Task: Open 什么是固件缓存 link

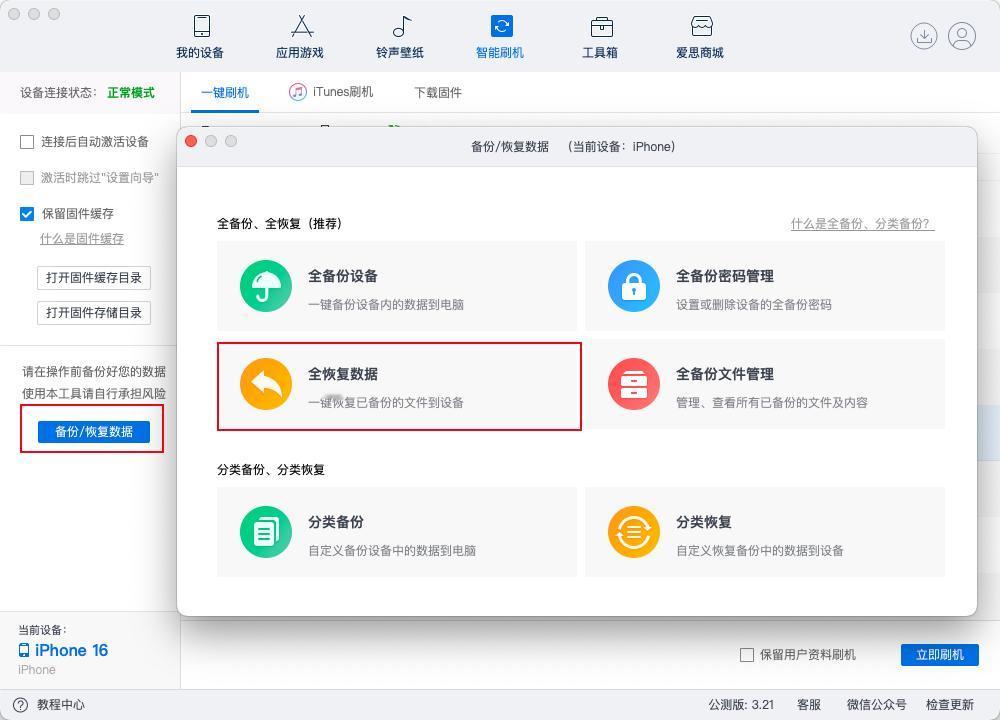Action: [82, 239]
